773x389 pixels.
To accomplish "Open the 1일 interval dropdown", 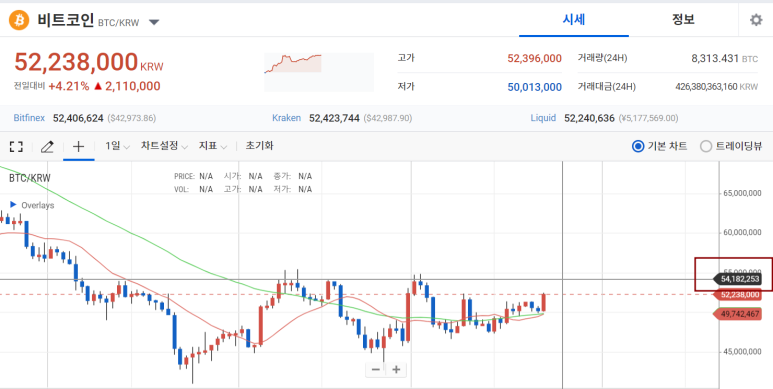I will pyautogui.click(x=117, y=146).
